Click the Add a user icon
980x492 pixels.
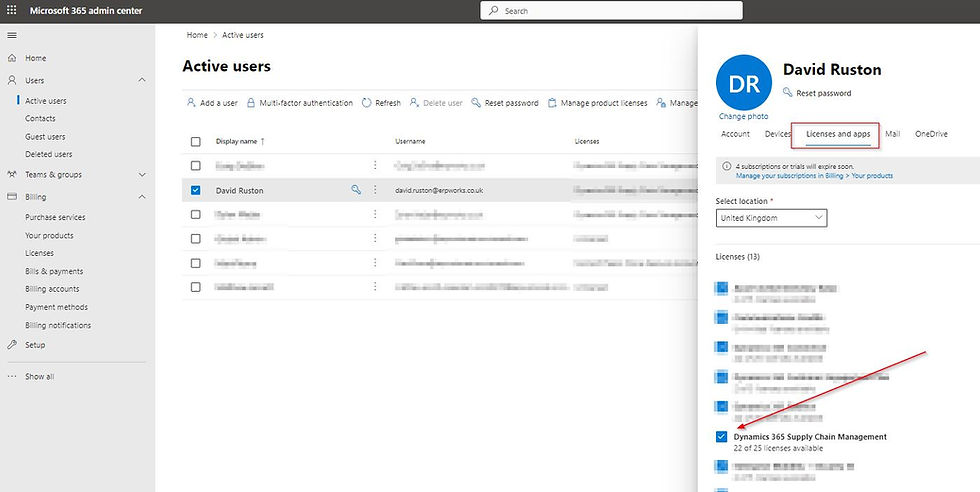pyautogui.click(x=191, y=103)
